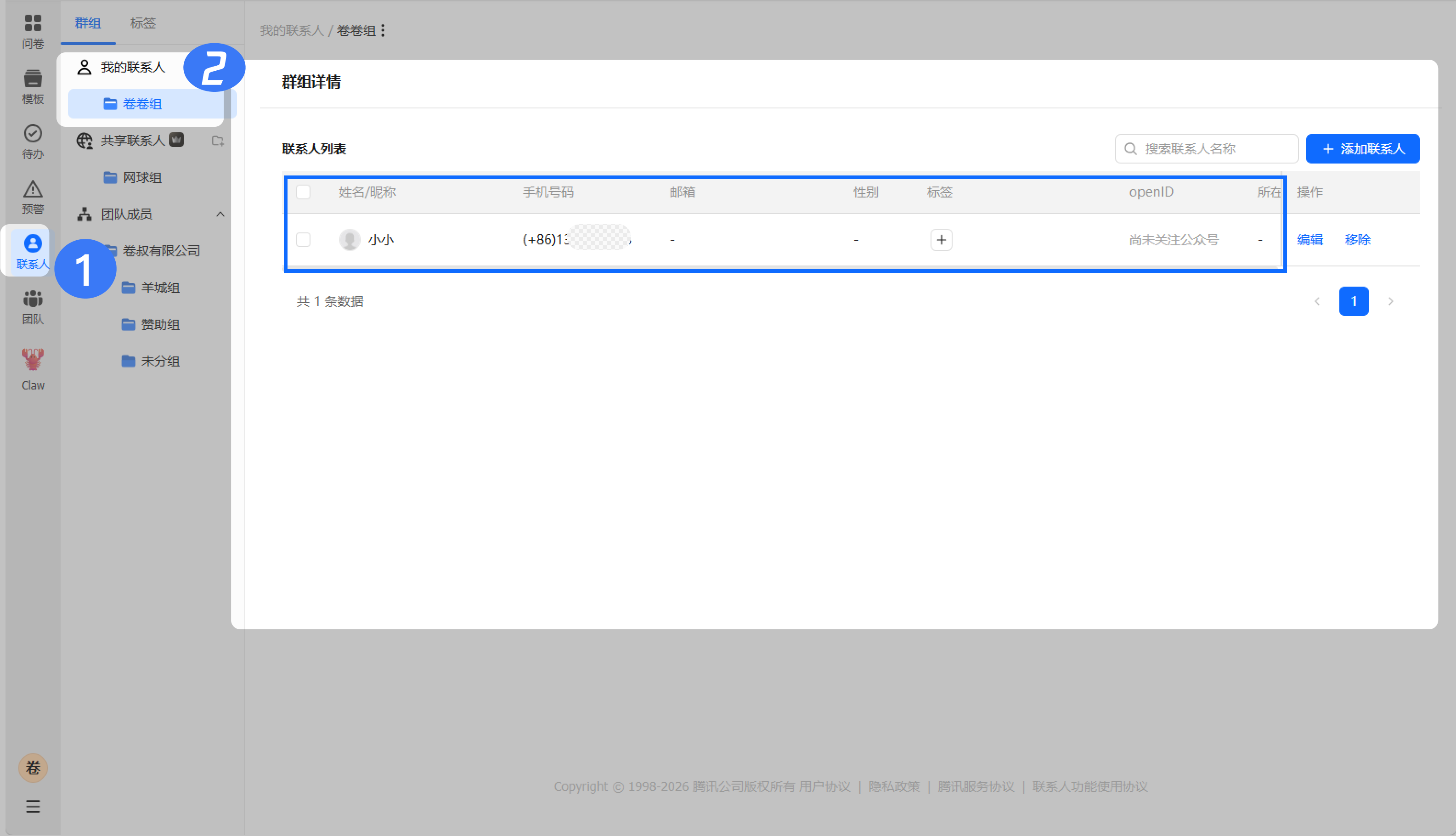Click the 姓名/昵称 column header

point(367,192)
